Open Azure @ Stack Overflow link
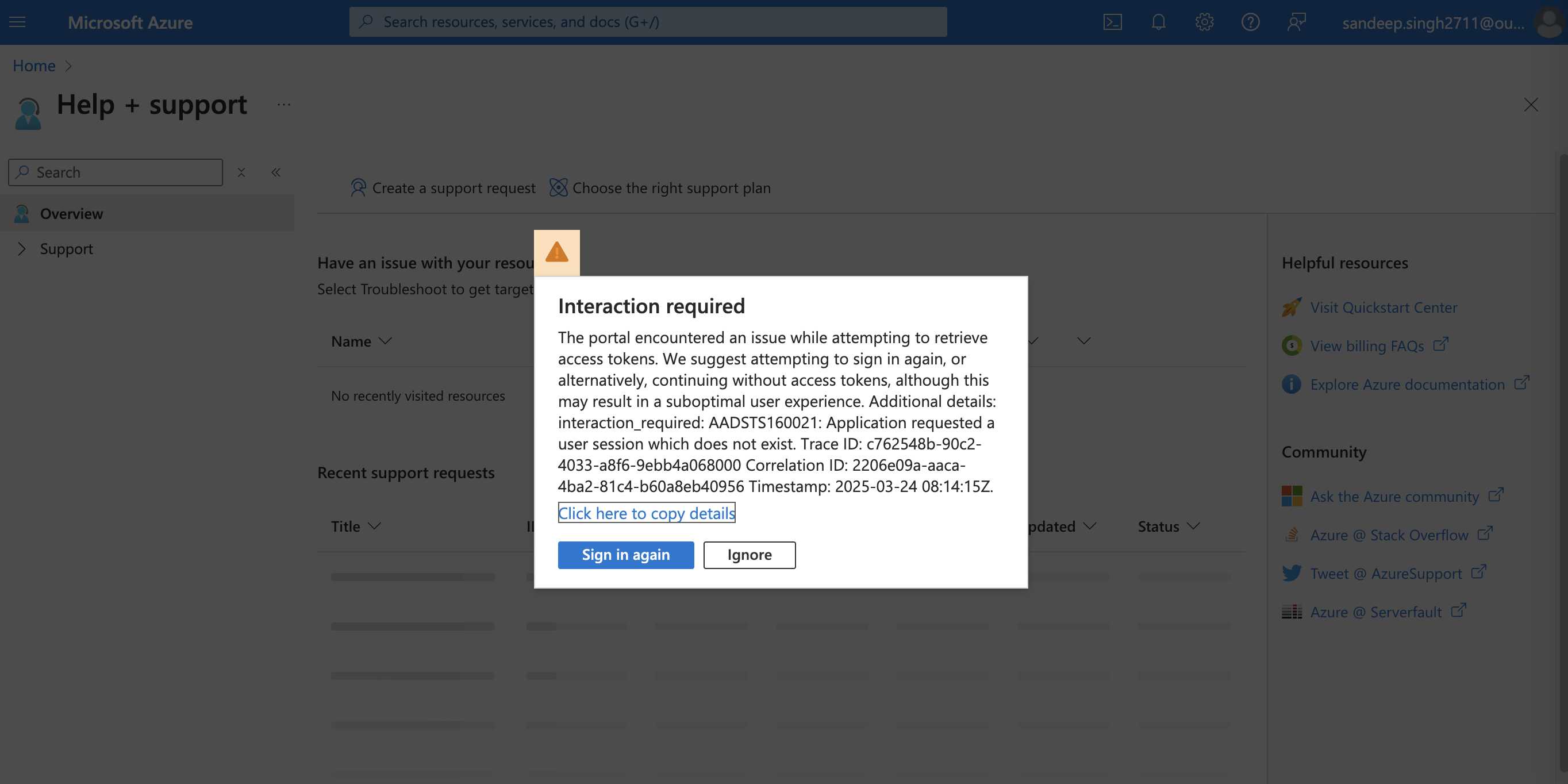The width and height of the screenshot is (1568, 784). pyautogui.click(x=1389, y=535)
